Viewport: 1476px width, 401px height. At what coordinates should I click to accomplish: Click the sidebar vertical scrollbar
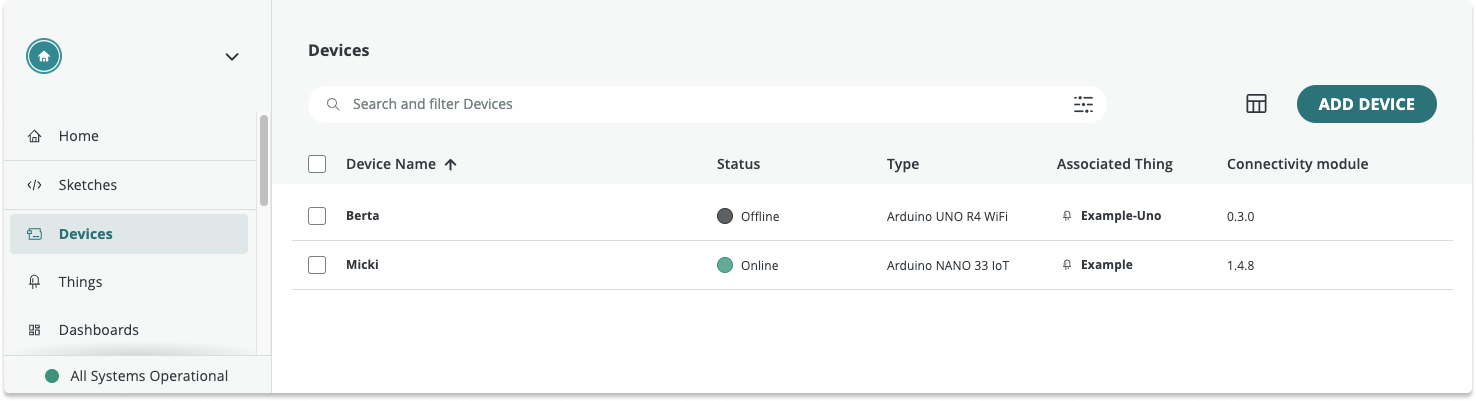click(264, 160)
